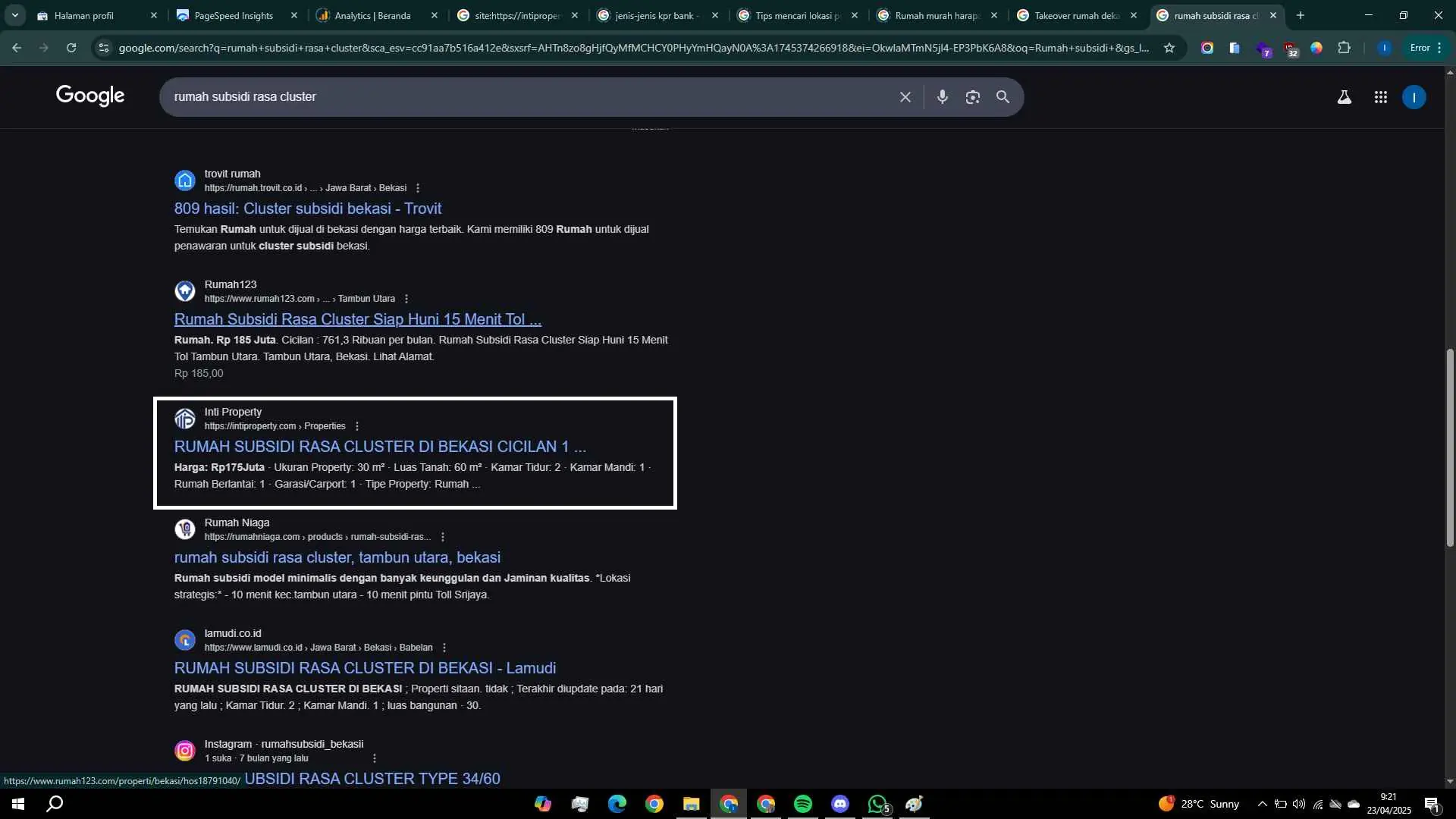Open File Explorer from taskbar
Image resolution: width=1456 pixels, height=819 pixels.
click(x=691, y=804)
